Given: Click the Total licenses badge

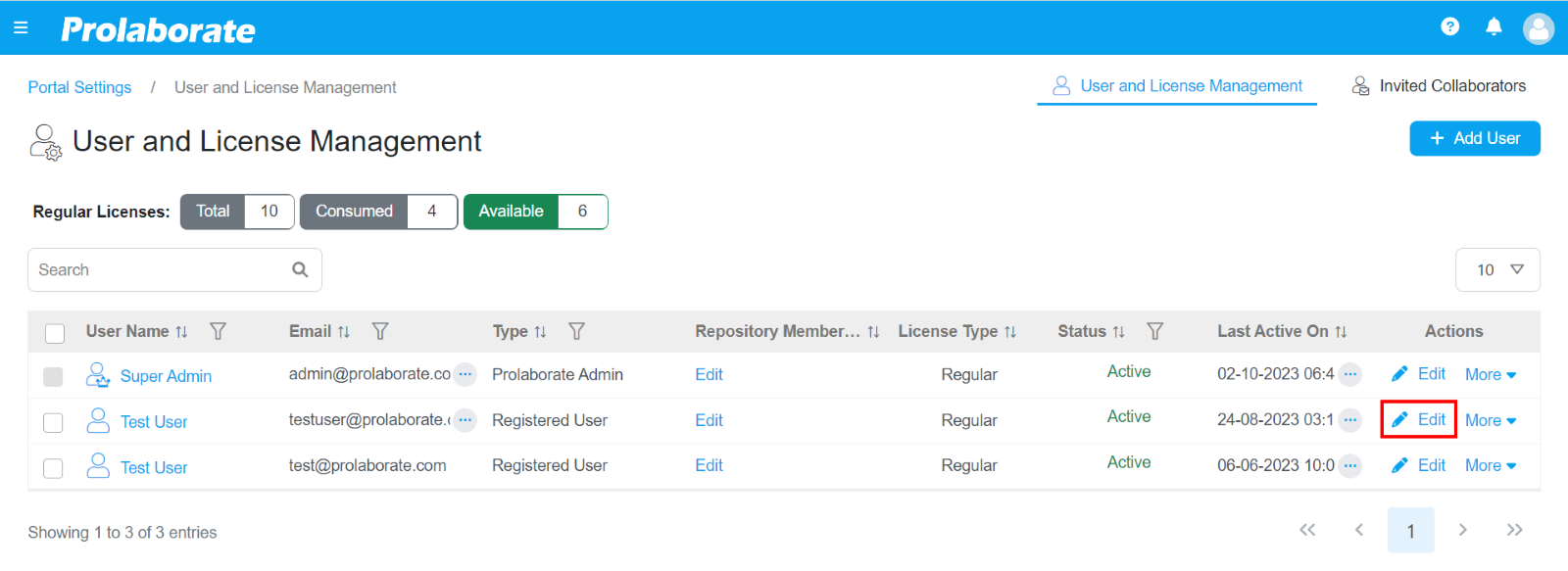Looking at the screenshot, I should point(237,212).
